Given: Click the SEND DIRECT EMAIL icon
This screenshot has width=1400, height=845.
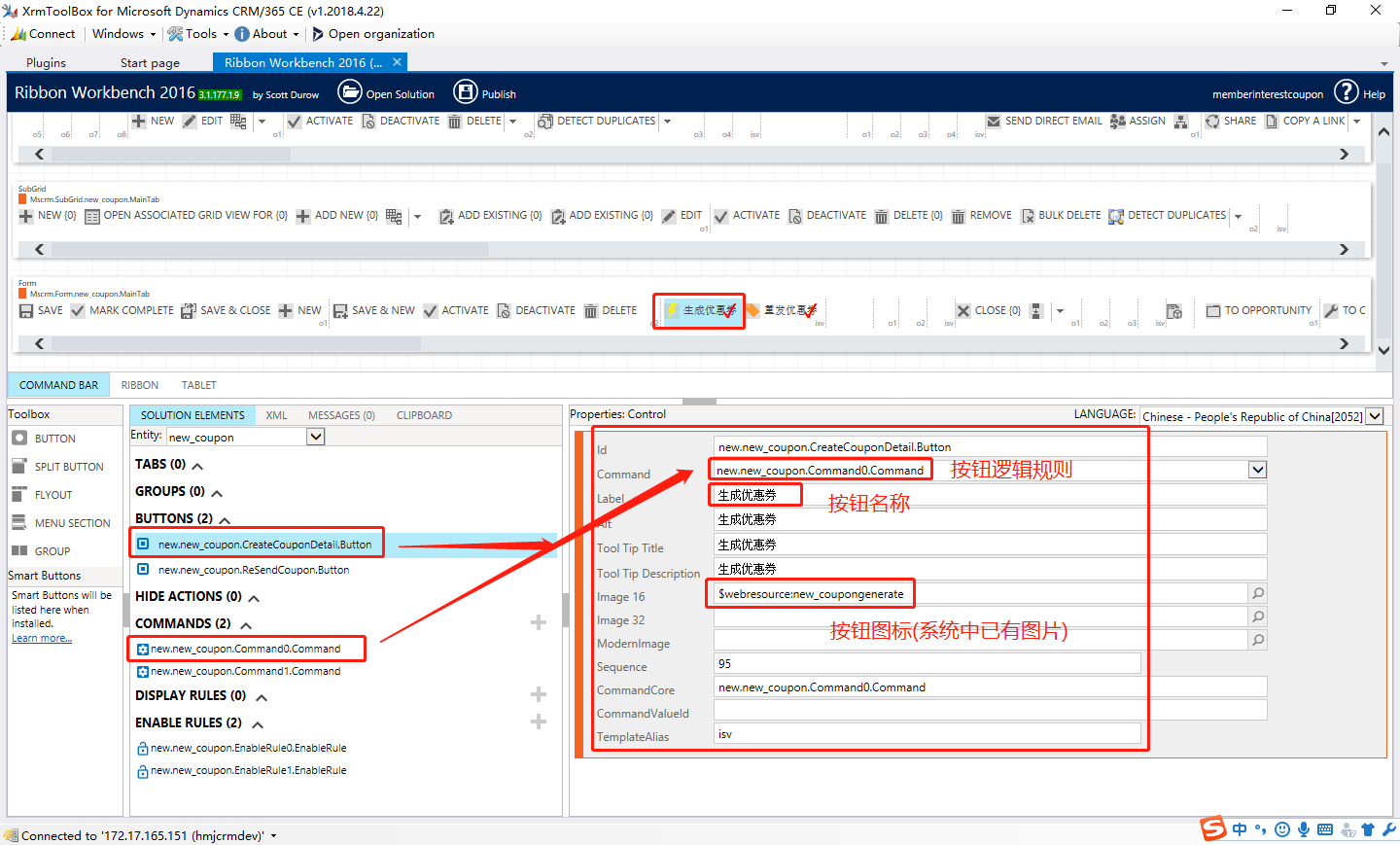Looking at the screenshot, I should point(994,122).
